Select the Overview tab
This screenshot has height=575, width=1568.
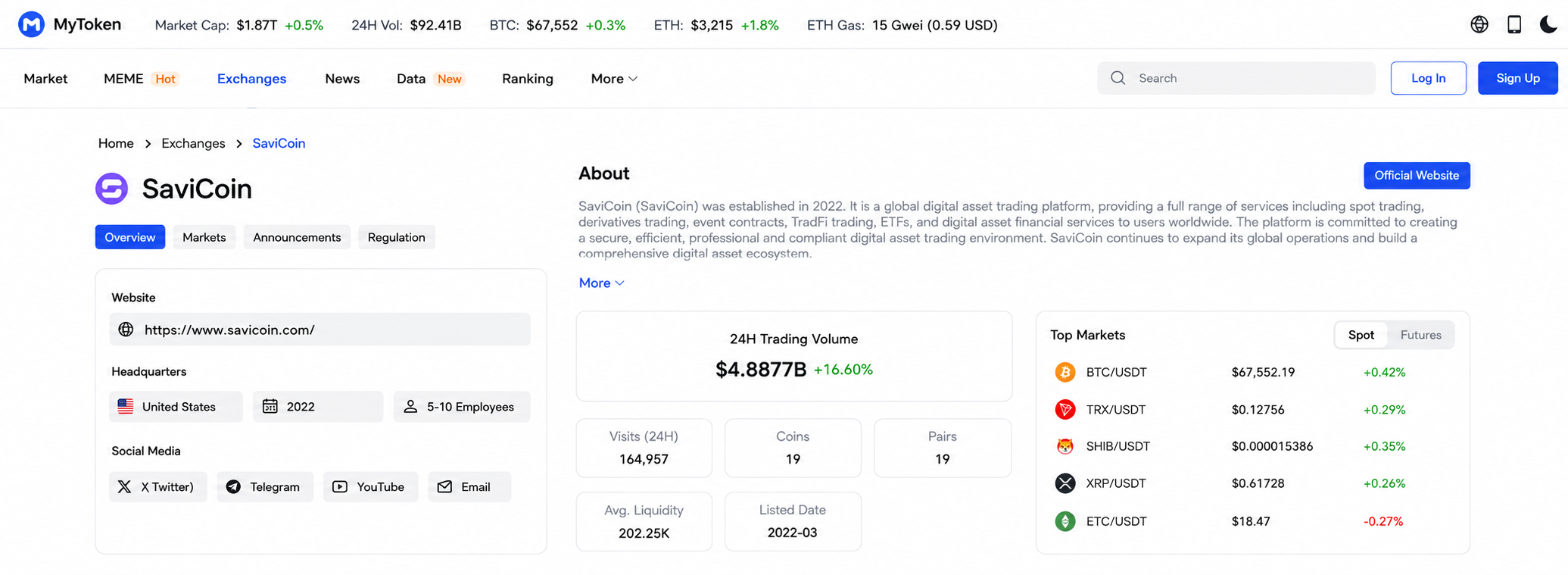[x=130, y=237]
